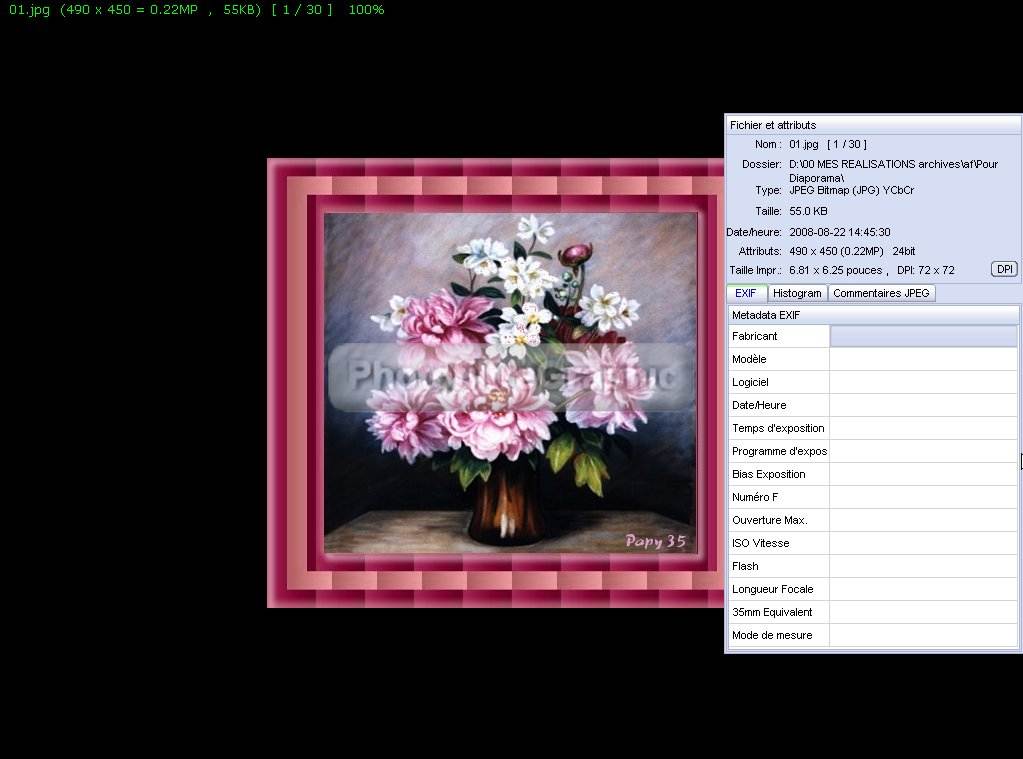Select the Temps d'exposition row

(x=779, y=428)
